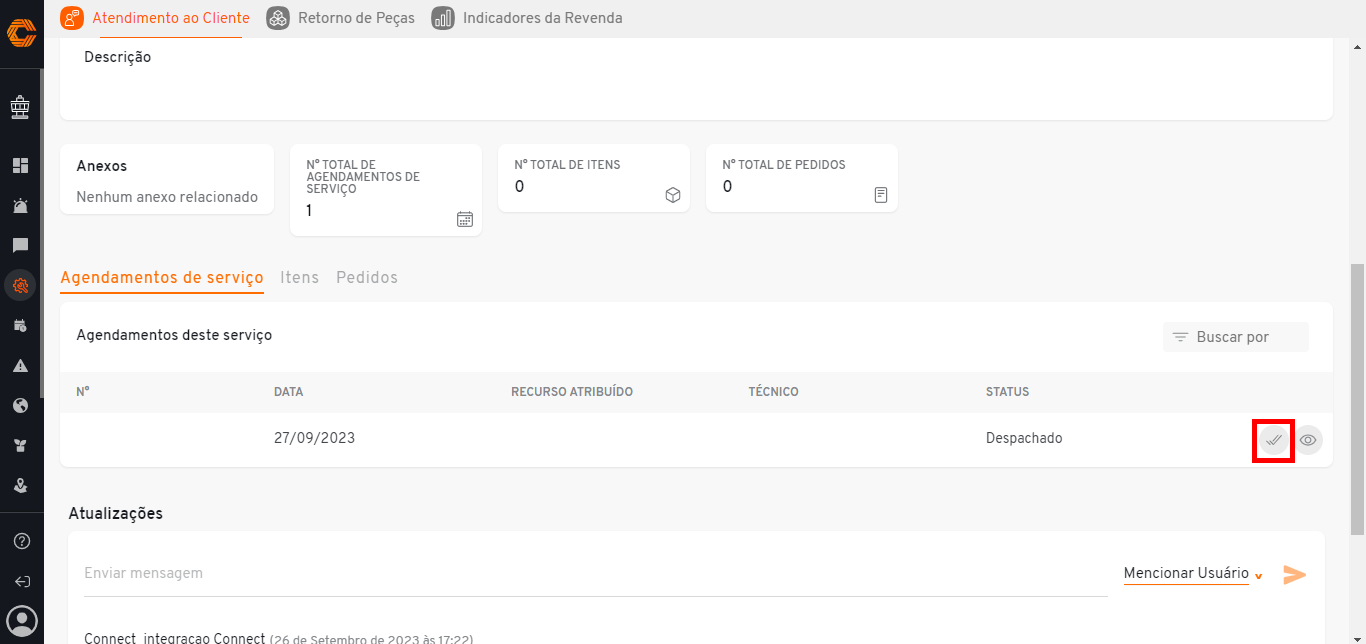
Task: Click the Atualizações heading
Action: [115, 514]
